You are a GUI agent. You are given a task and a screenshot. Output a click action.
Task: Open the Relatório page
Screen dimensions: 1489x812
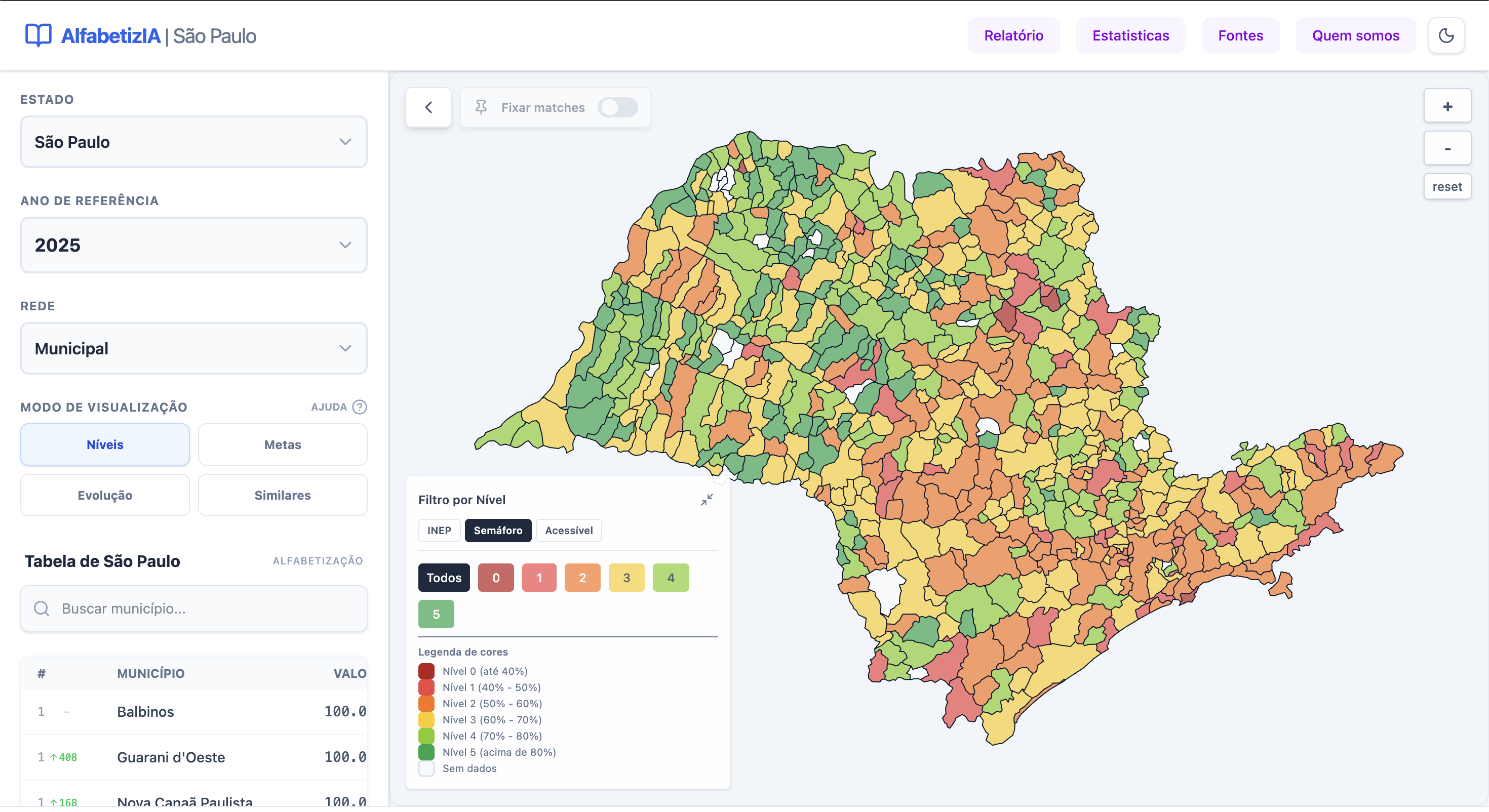click(x=1013, y=36)
